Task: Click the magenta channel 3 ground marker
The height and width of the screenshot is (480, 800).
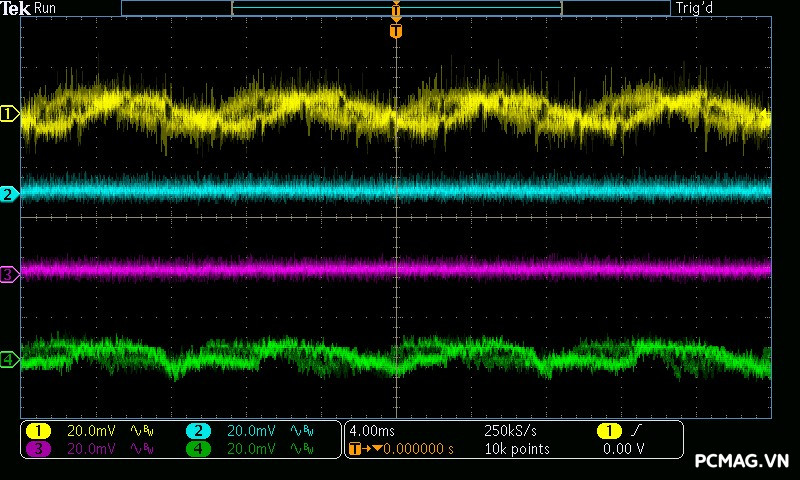Action: tap(9, 274)
